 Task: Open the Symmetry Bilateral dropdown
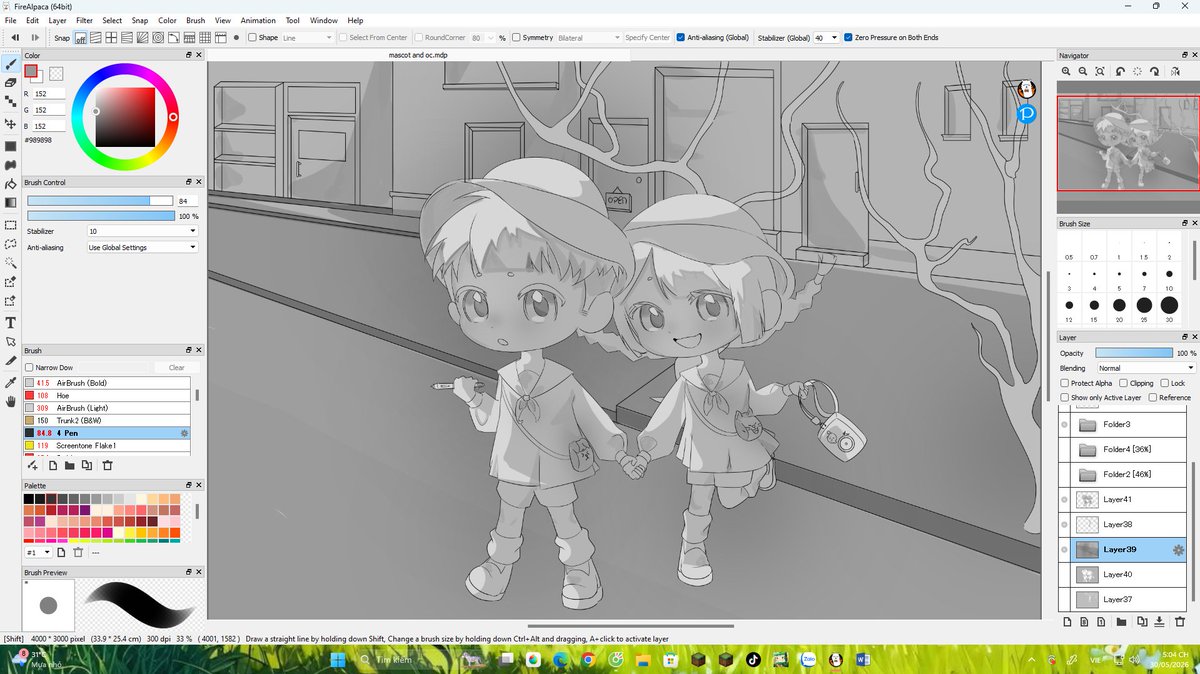pos(588,38)
